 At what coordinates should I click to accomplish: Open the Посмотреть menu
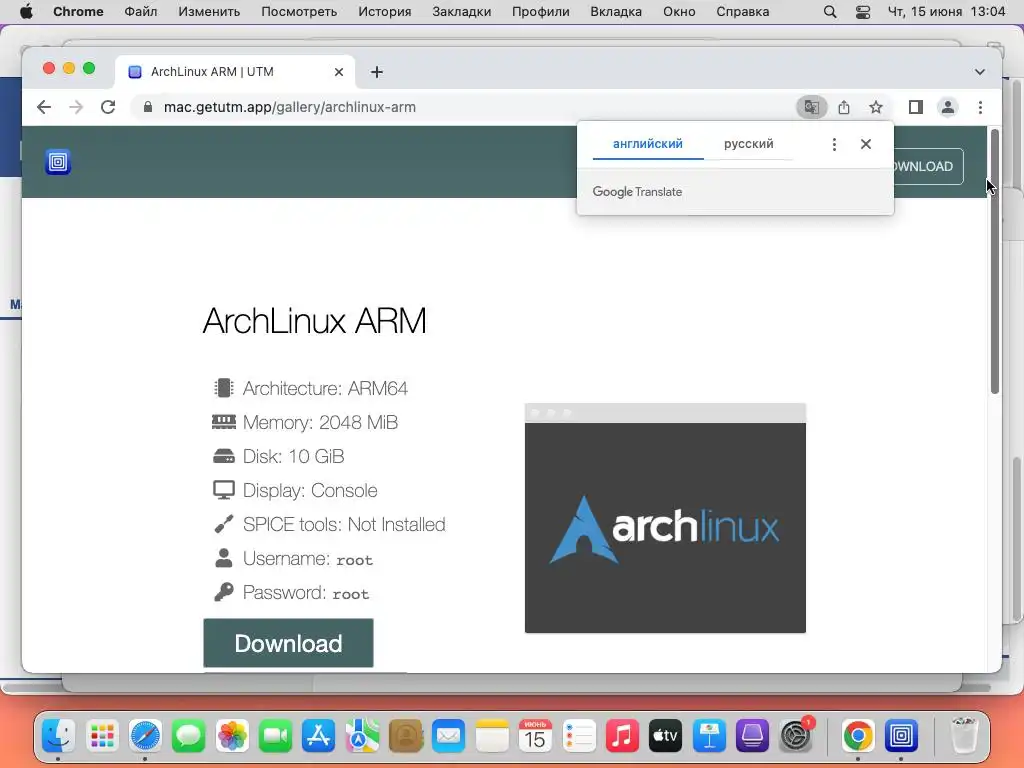299,12
